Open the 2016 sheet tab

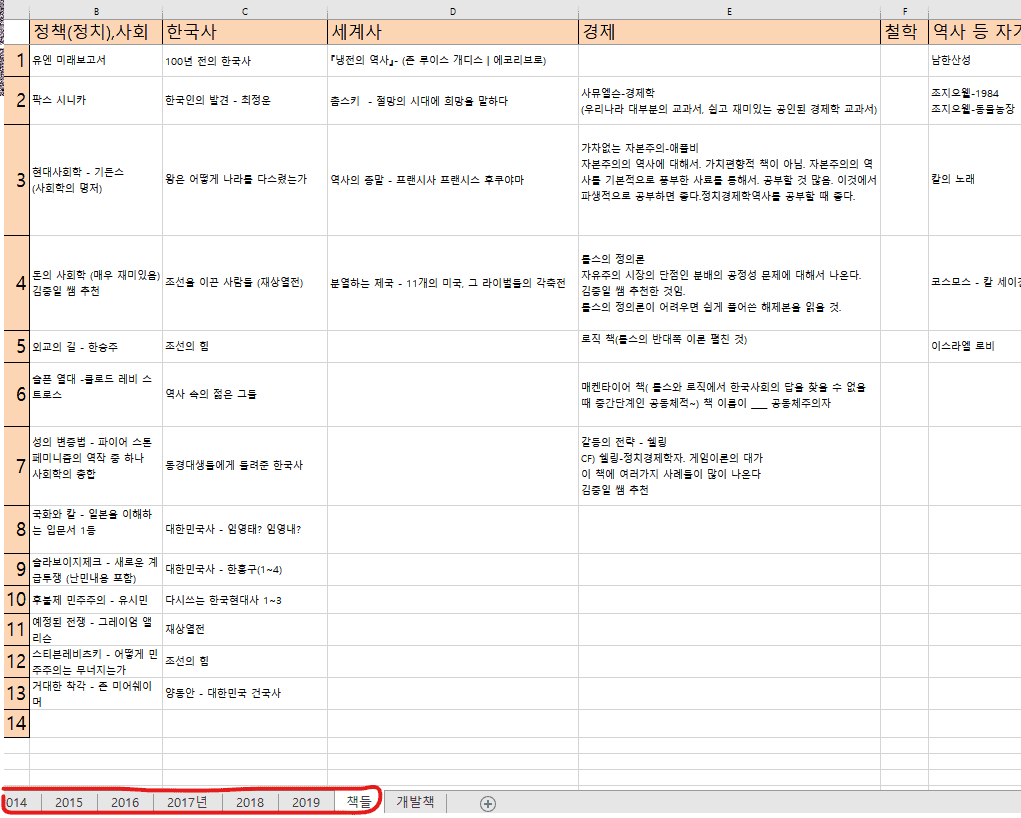(x=125, y=802)
